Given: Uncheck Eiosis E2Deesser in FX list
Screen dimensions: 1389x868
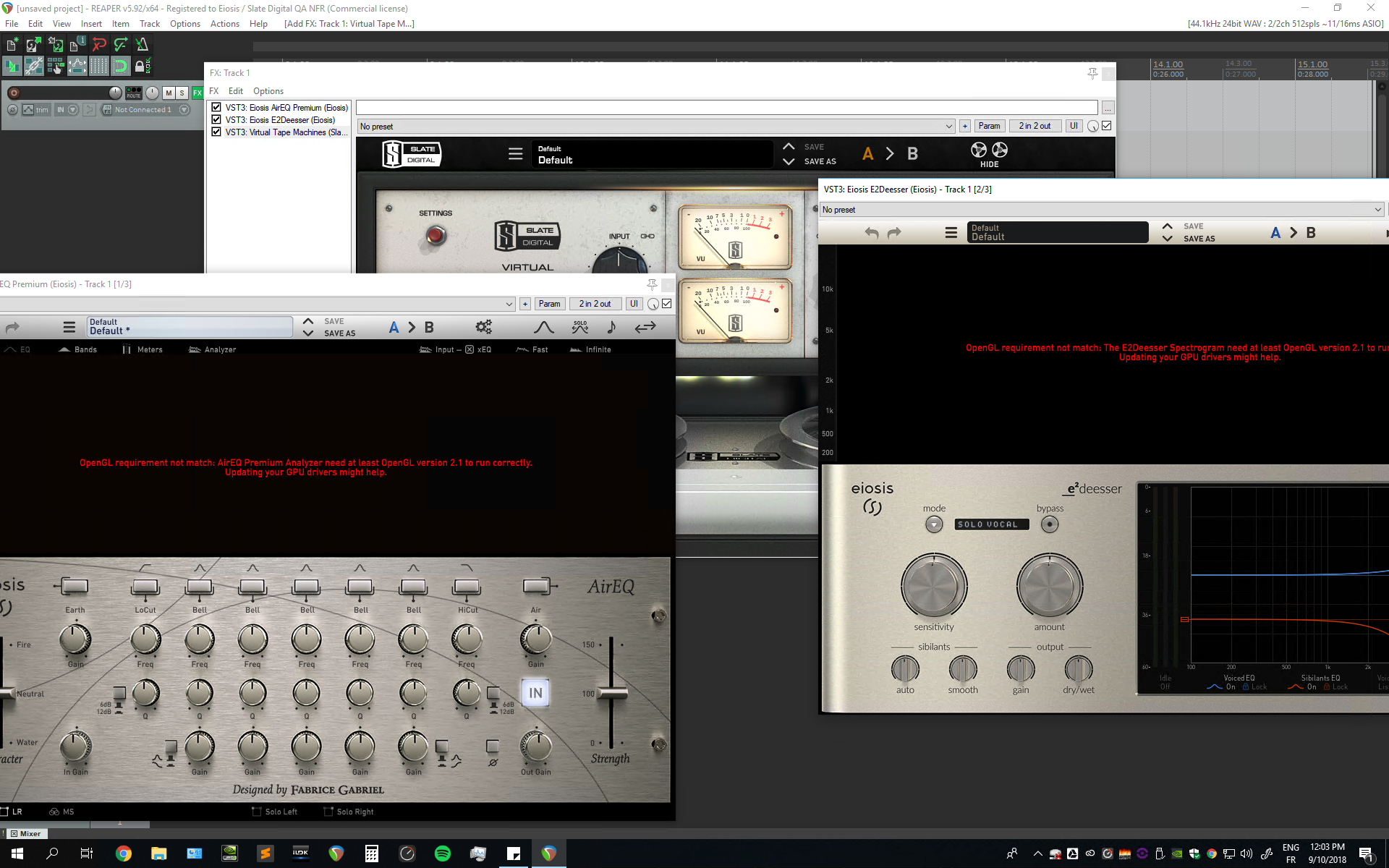Looking at the screenshot, I should tap(216, 119).
